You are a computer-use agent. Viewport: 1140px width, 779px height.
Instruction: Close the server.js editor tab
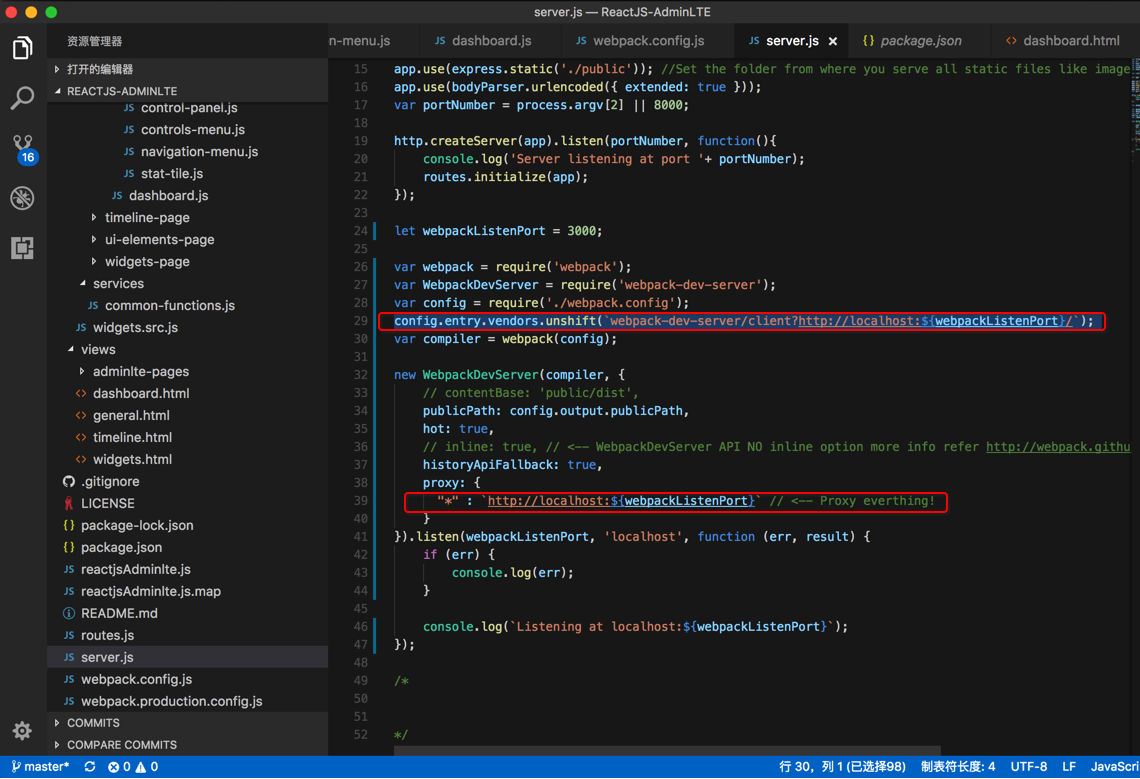pos(833,41)
